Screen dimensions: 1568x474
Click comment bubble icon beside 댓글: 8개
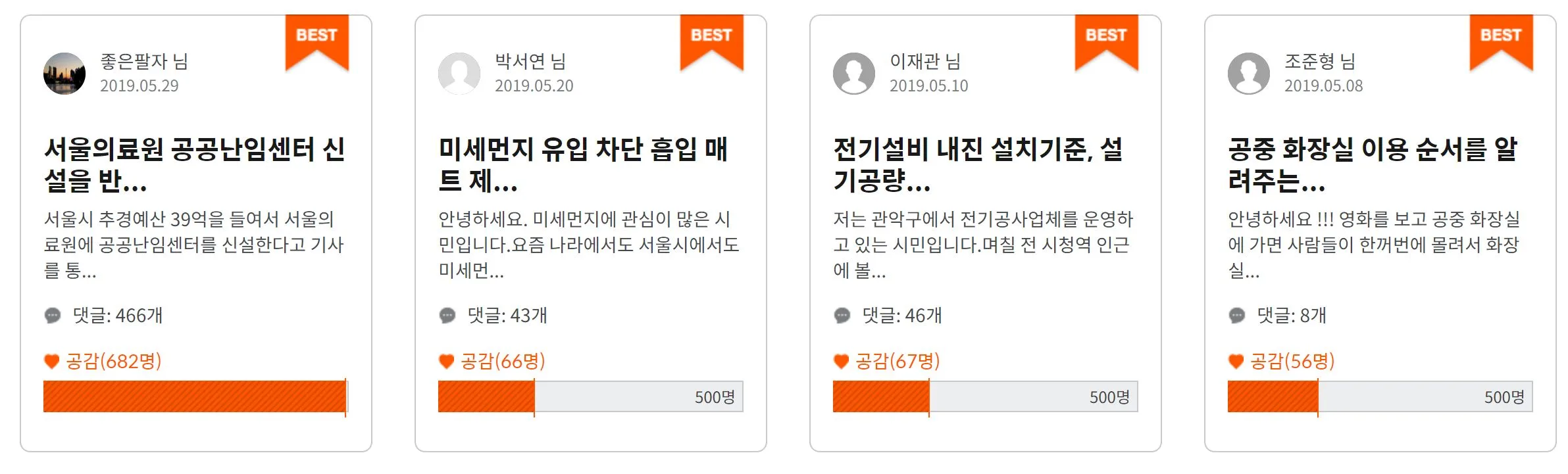[x=1237, y=316]
